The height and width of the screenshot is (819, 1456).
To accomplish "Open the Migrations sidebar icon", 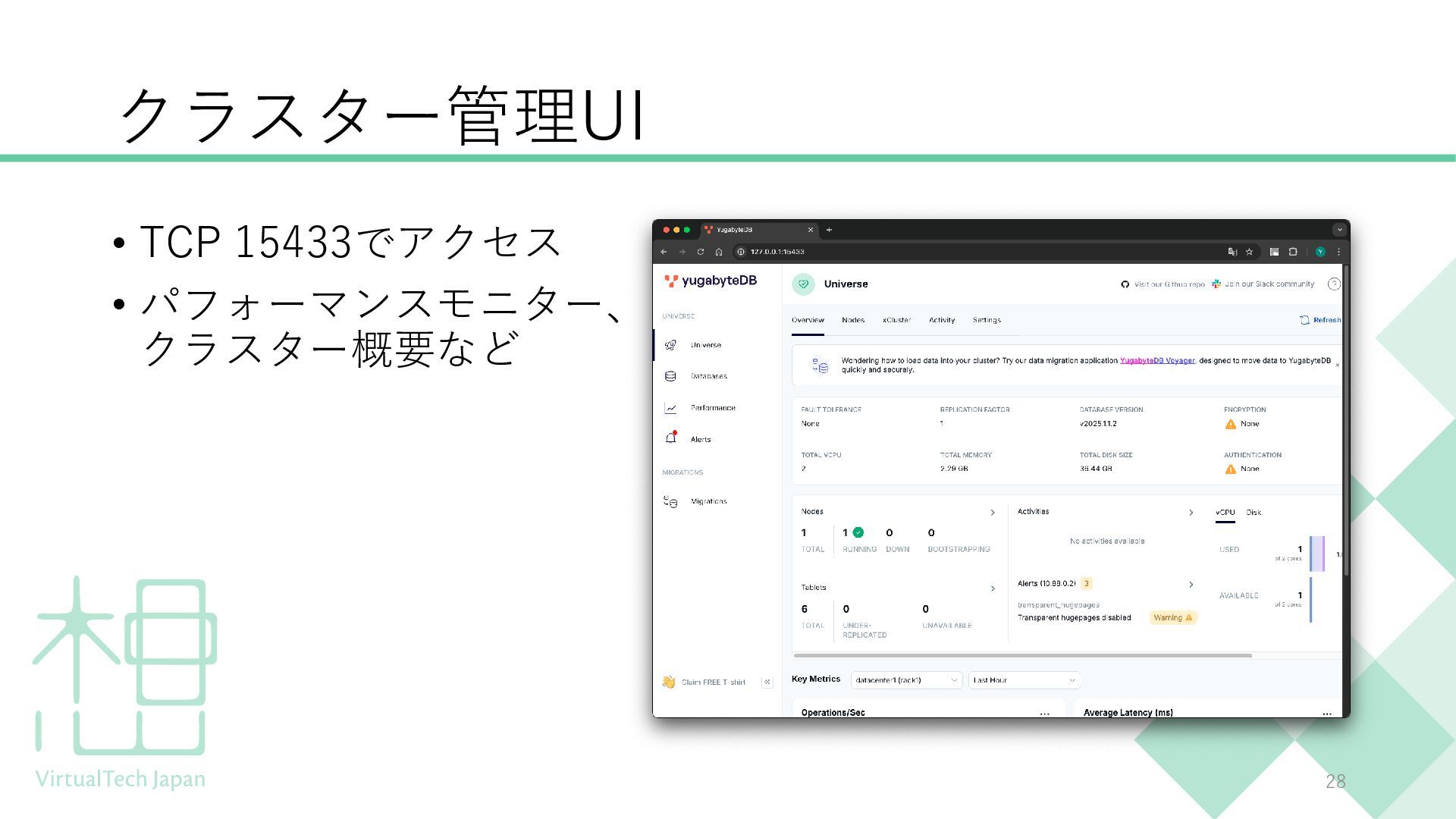I will [x=670, y=501].
